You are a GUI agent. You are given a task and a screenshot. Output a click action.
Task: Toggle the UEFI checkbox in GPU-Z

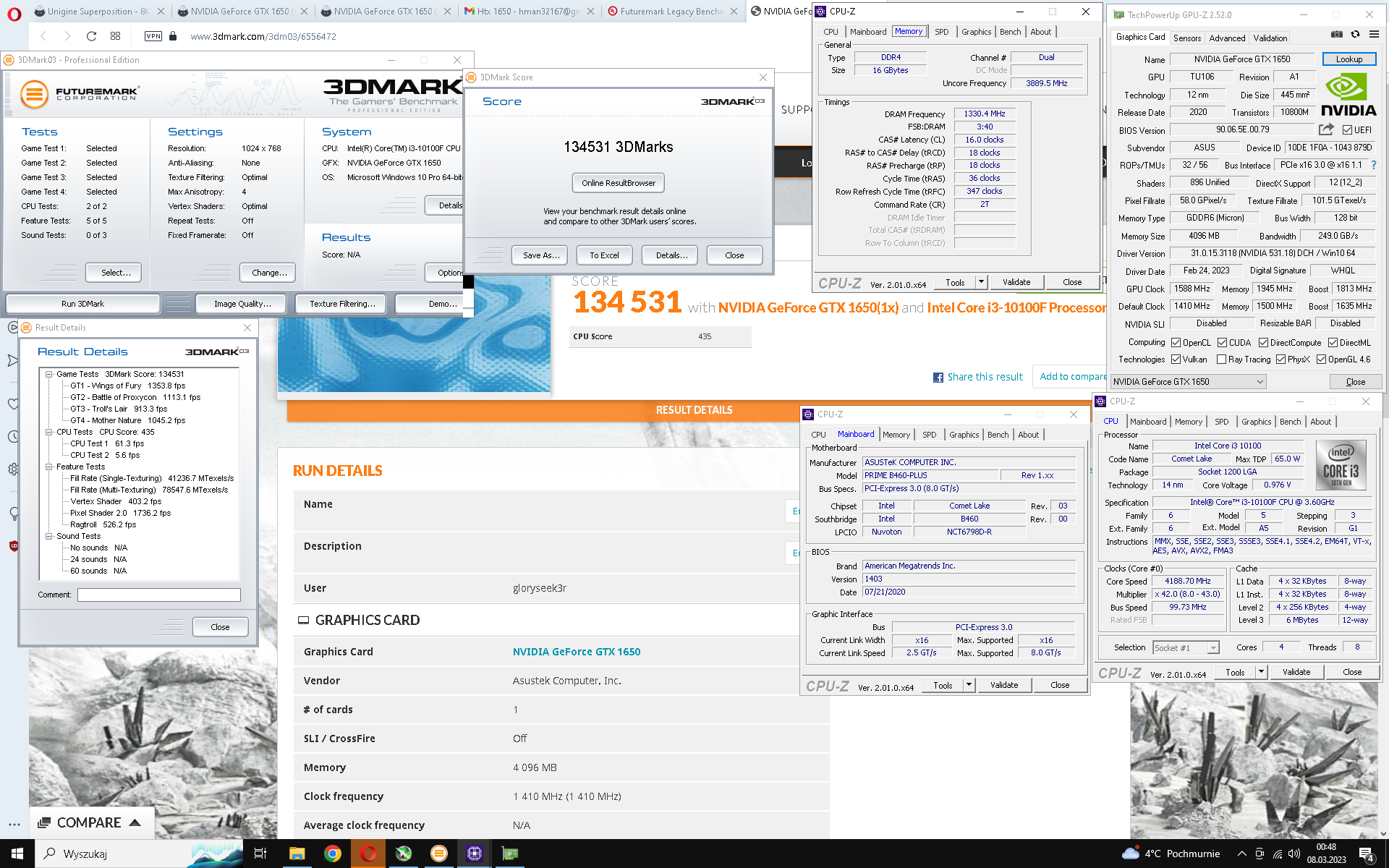(1347, 130)
